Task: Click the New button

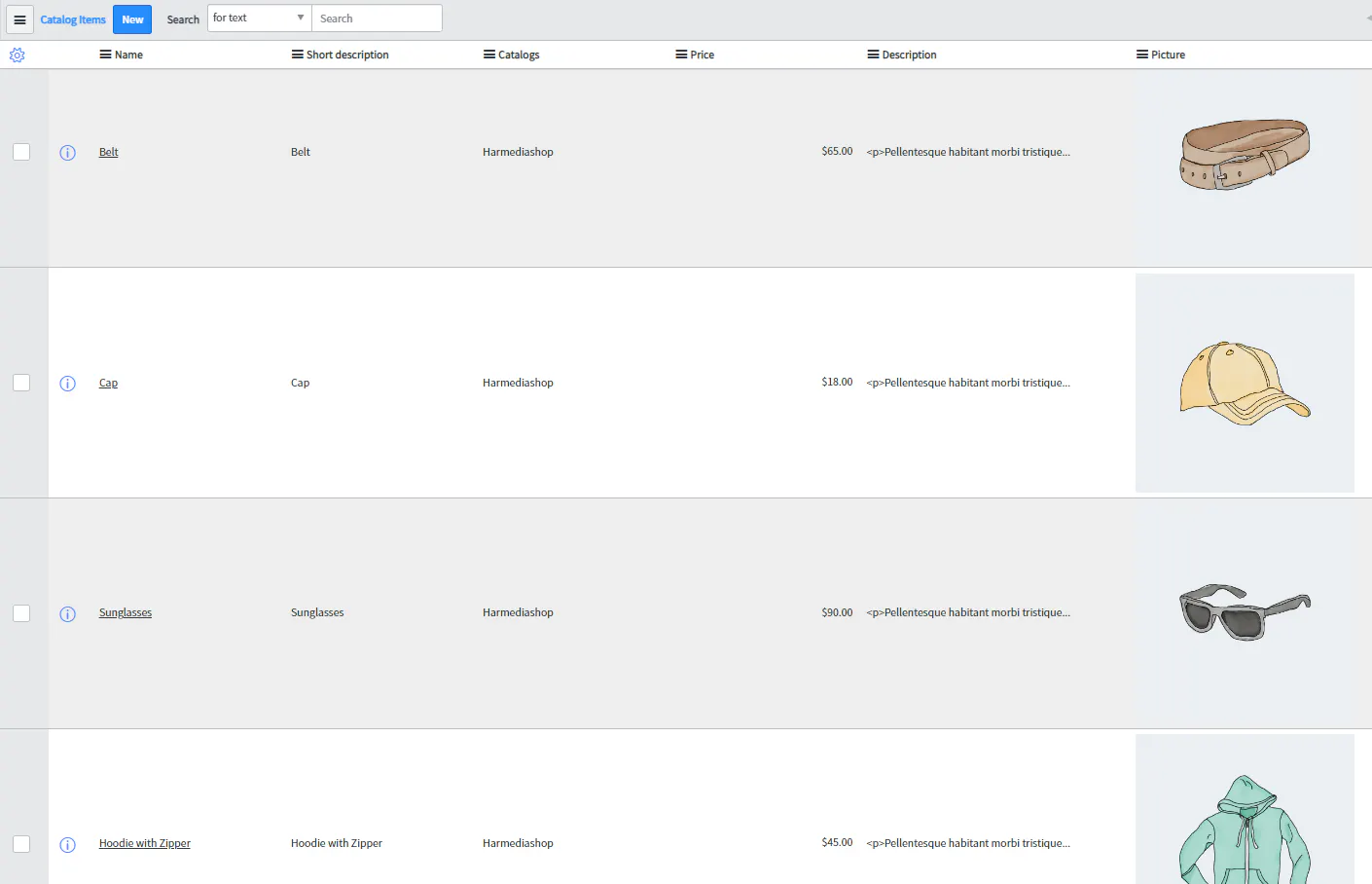Action: 132,19
